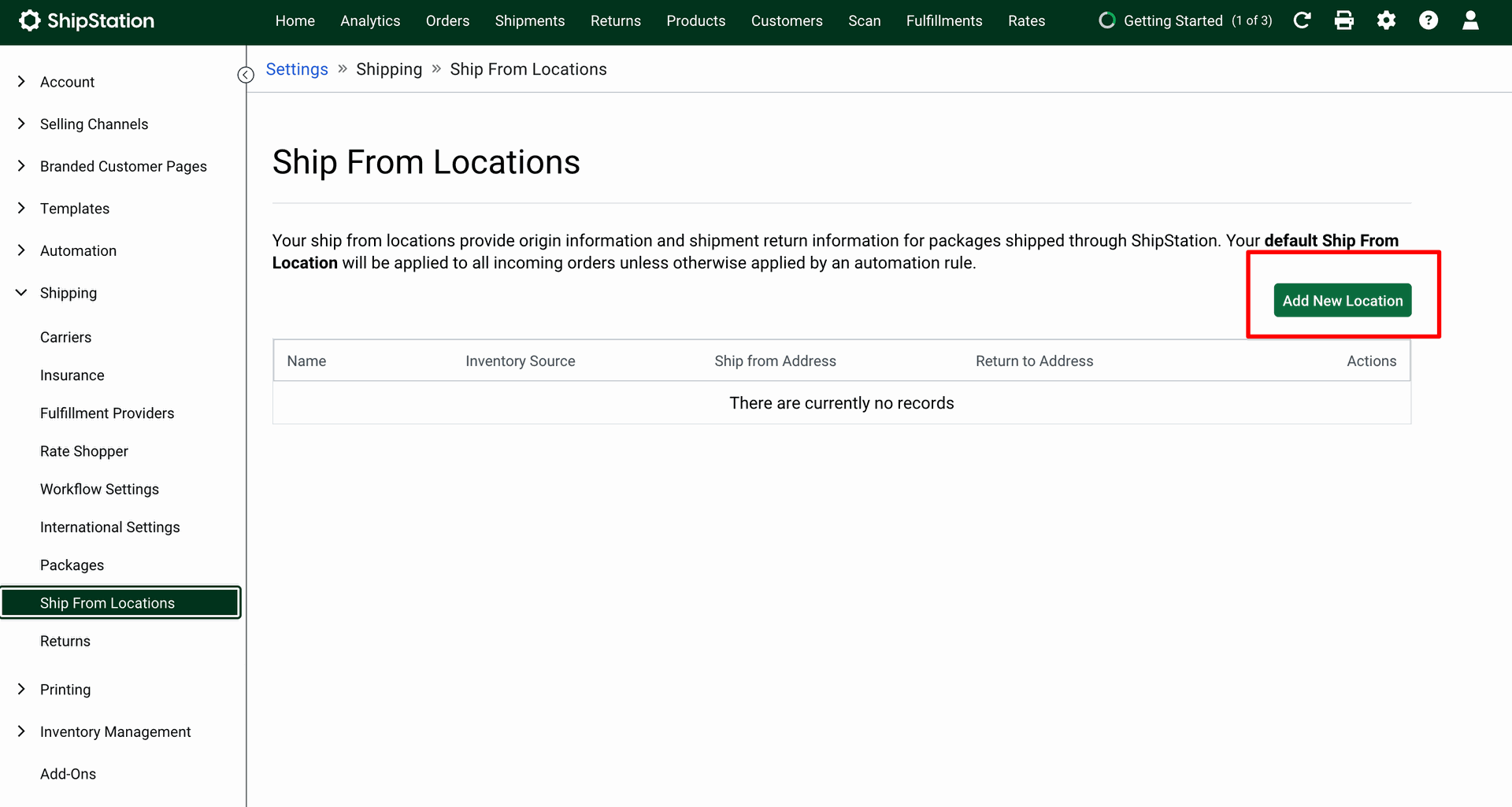Viewport: 1512px width, 807px height.
Task: Choose Packages in the Shipping submenu
Action: [x=72, y=565]
